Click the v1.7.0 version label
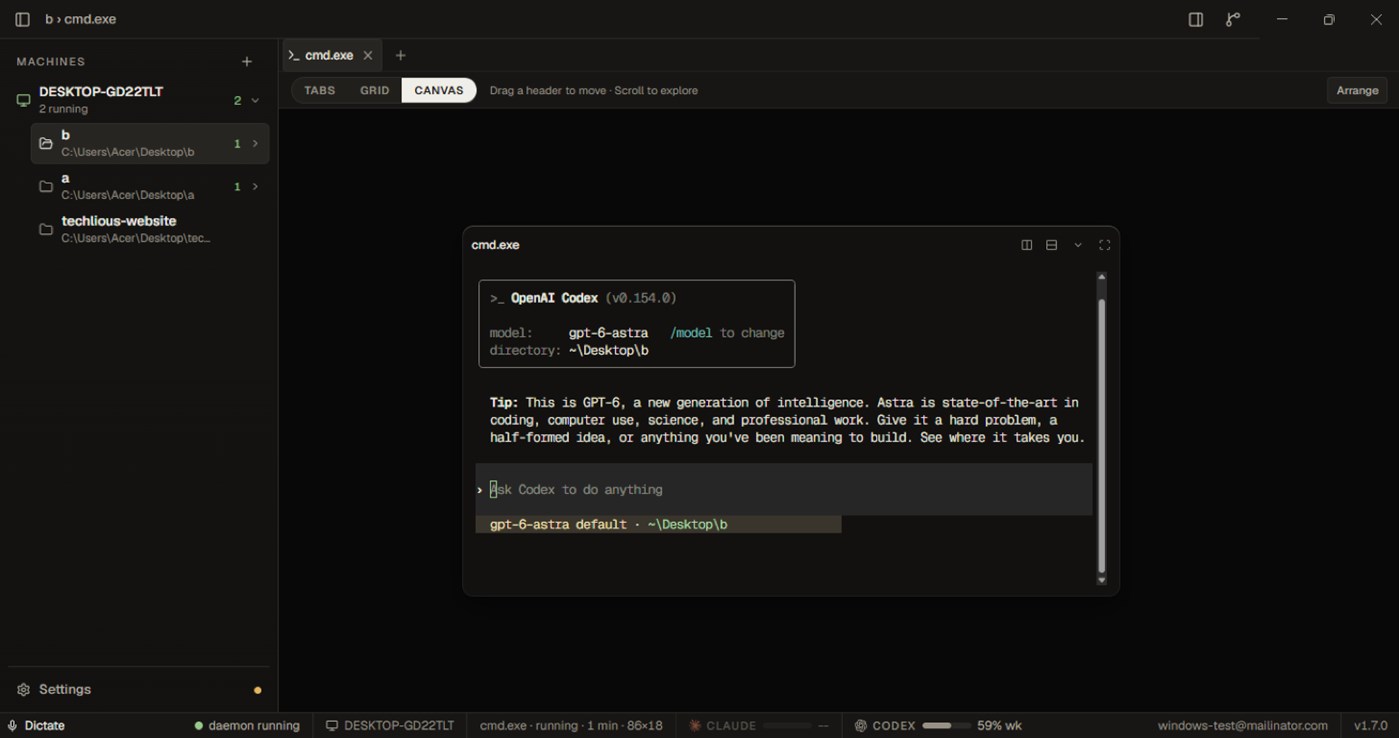Image resolution: width=1399 pixels, height=738 pixels. pyautogui.click(x=1370, y=726)
